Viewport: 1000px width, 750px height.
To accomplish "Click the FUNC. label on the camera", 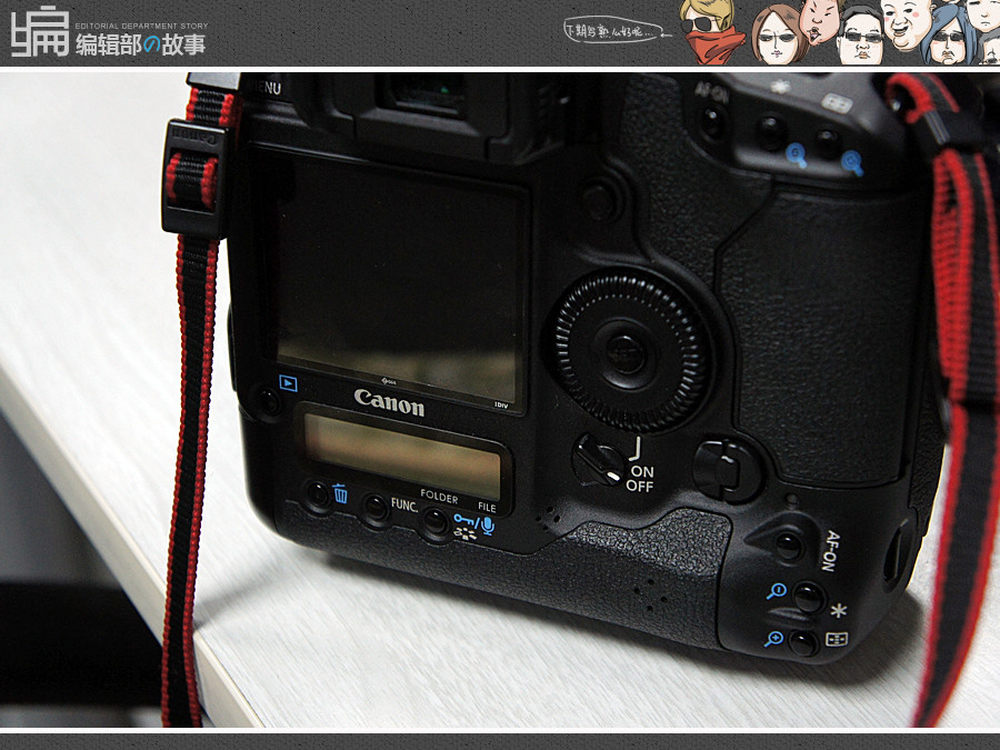I will click(x=404, y=505).
